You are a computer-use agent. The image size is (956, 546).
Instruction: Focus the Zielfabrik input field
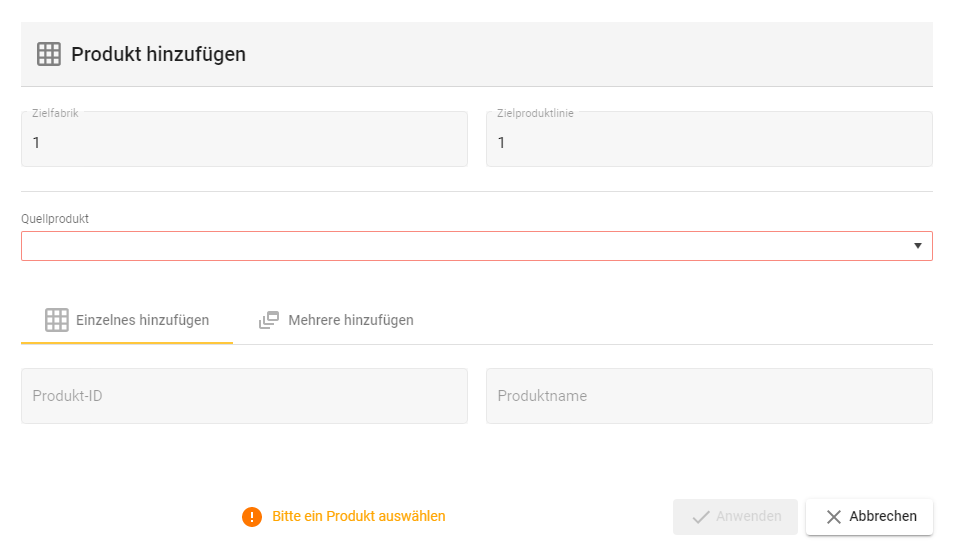pos(244,143)
